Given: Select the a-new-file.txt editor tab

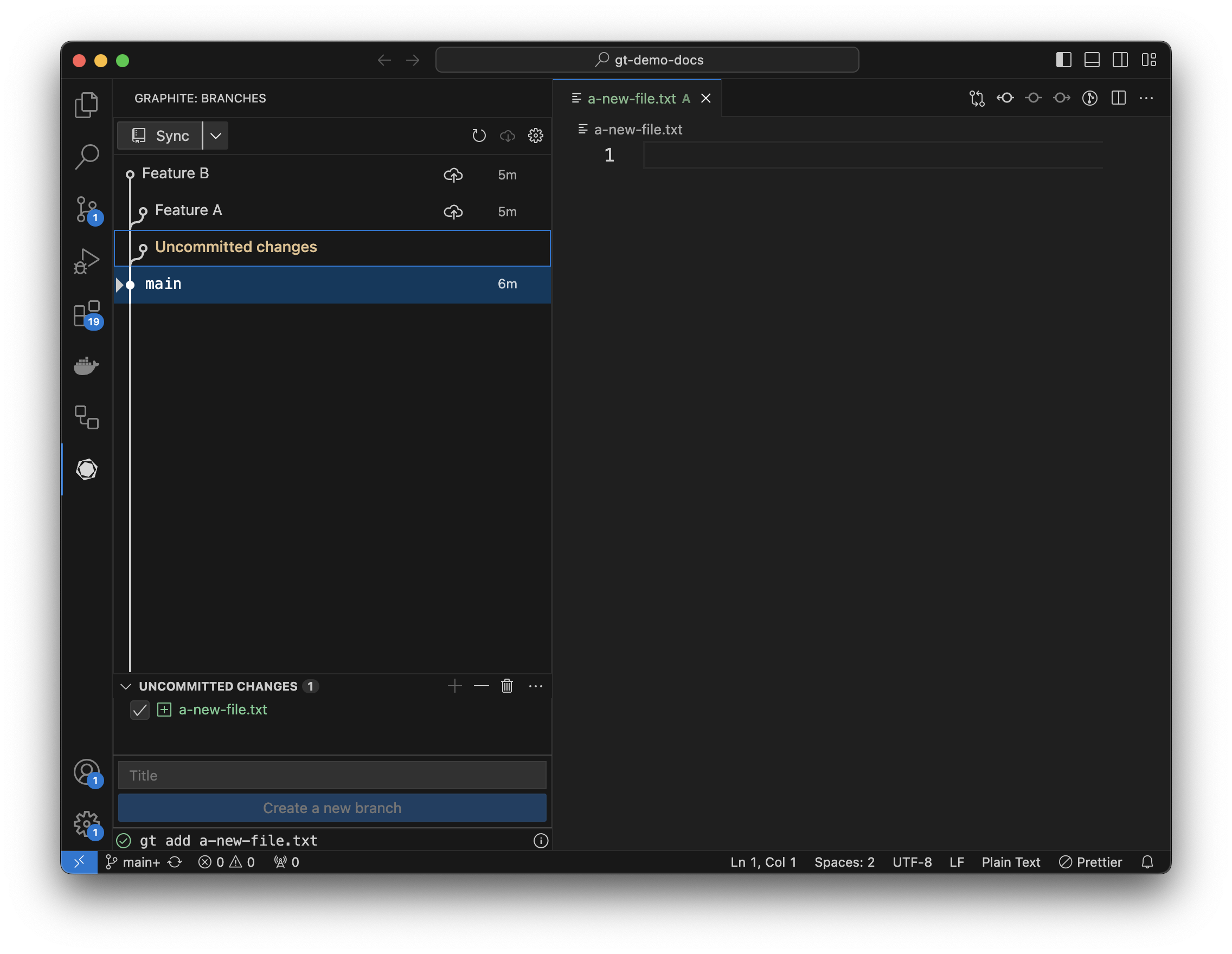Looking at the screenshot, I should coord(631,99).
